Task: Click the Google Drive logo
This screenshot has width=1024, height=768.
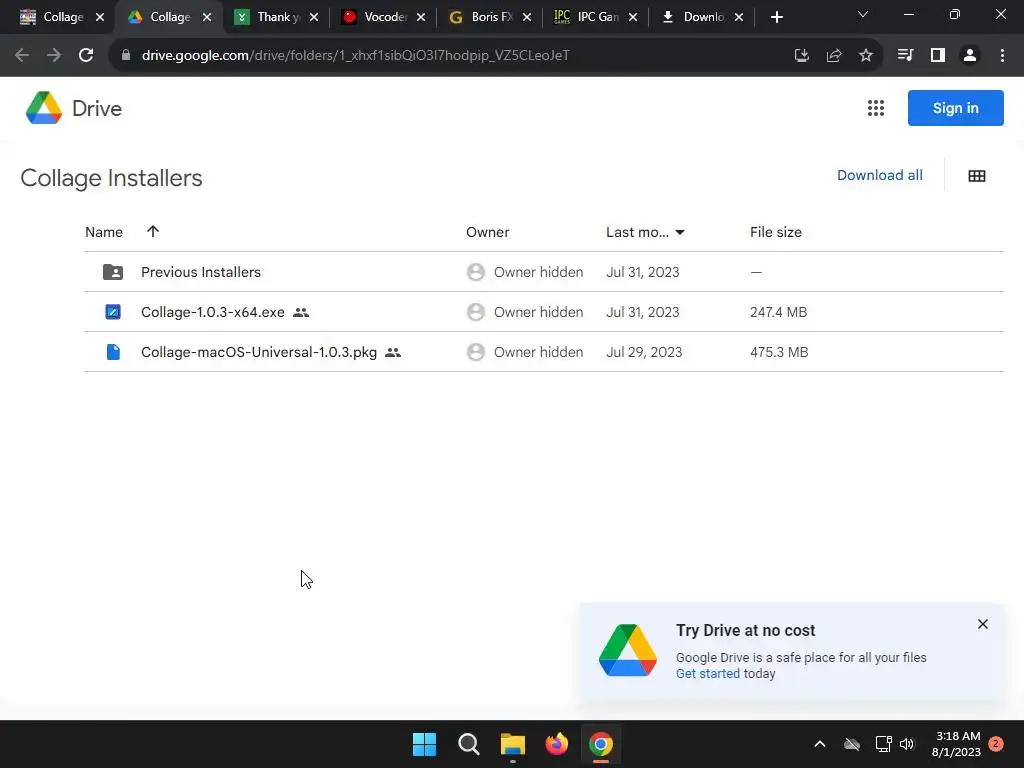Action: pyautogui.click(x=44, y=108)
